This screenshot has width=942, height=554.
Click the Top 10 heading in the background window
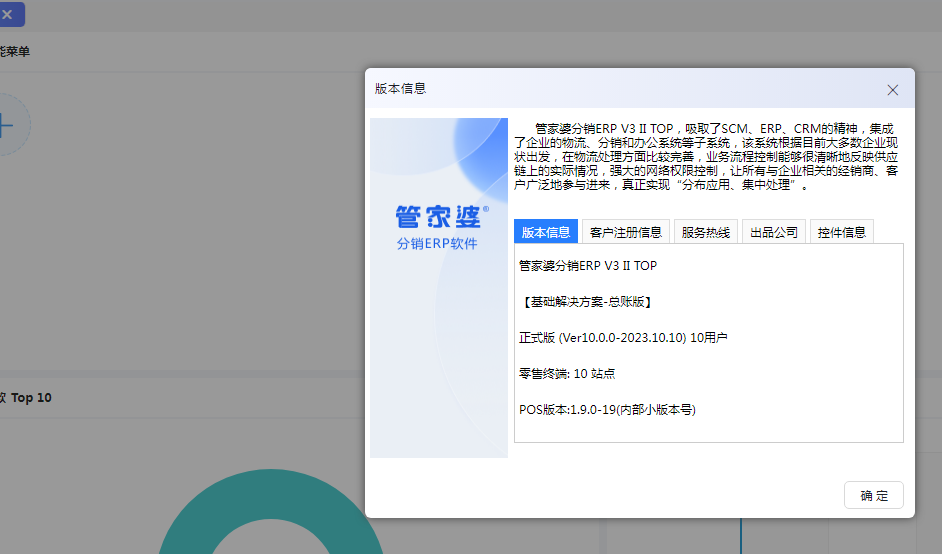point(26,398)
